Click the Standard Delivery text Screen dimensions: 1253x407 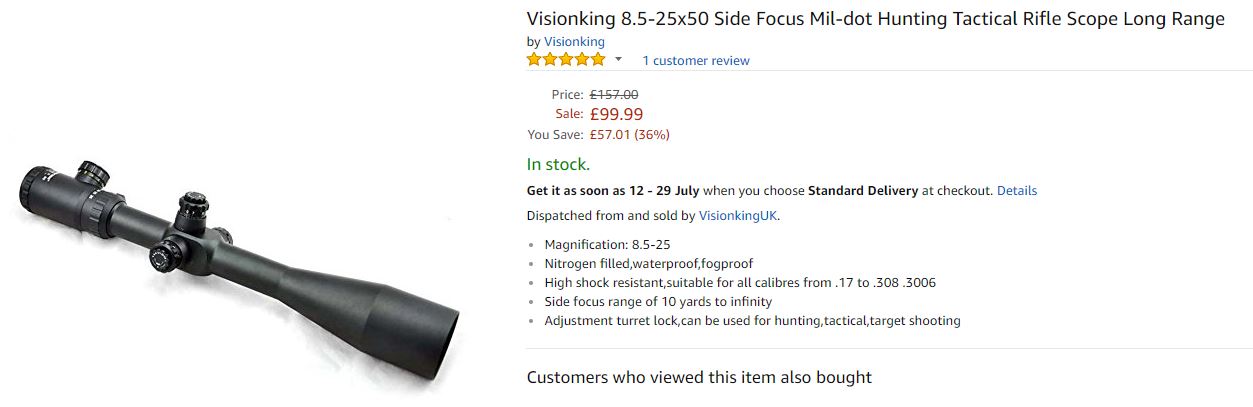[862, 191]
